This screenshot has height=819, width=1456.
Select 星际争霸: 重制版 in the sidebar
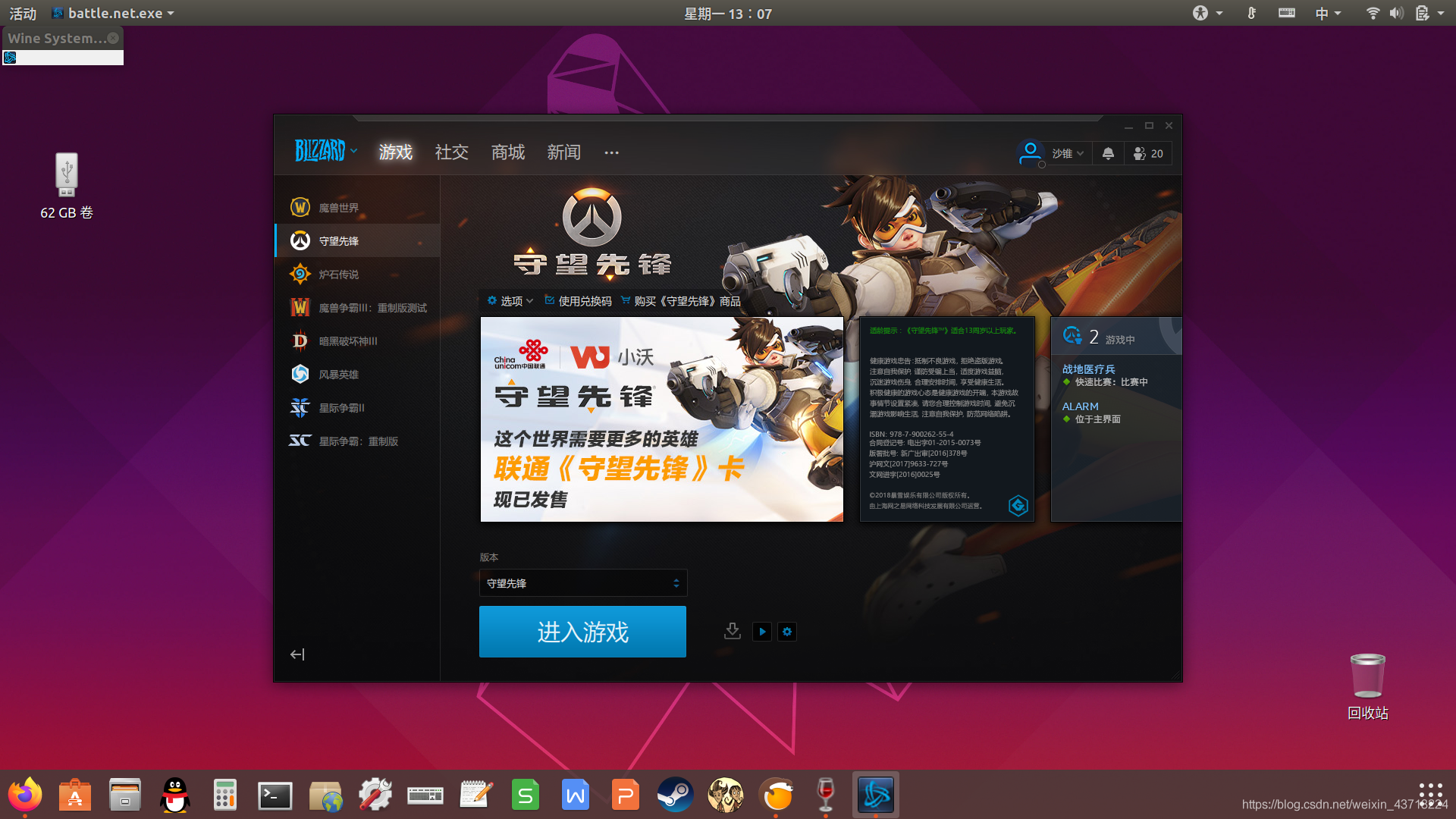(x=357, y=441)
